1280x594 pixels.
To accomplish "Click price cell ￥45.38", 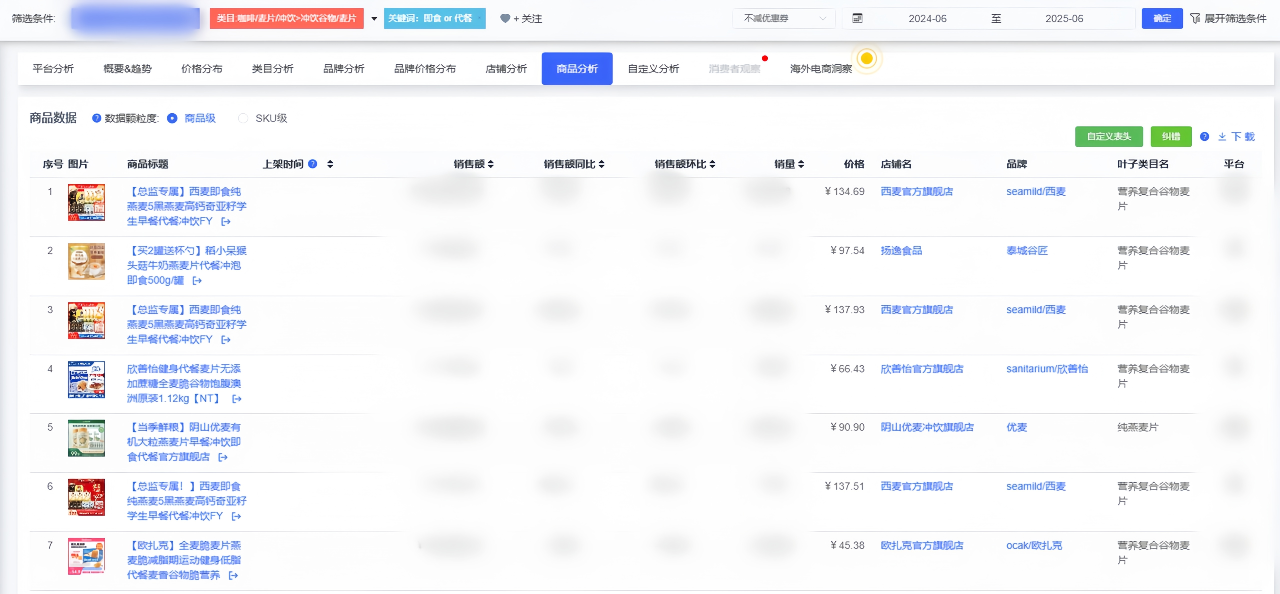I will tap(847, 546).
